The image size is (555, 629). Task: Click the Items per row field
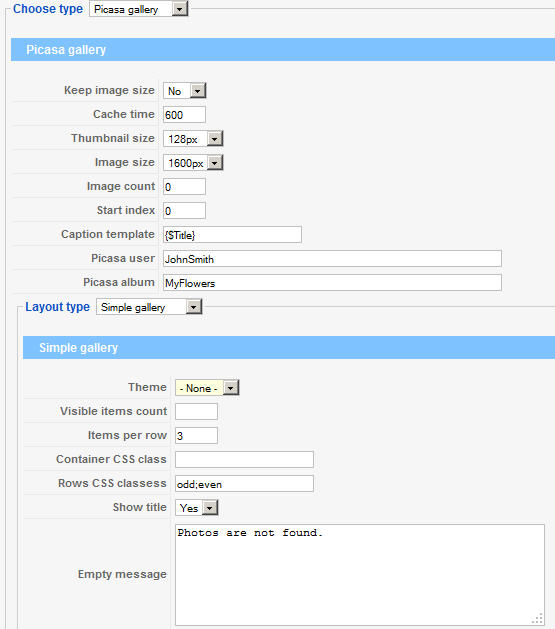click(196, 436)
